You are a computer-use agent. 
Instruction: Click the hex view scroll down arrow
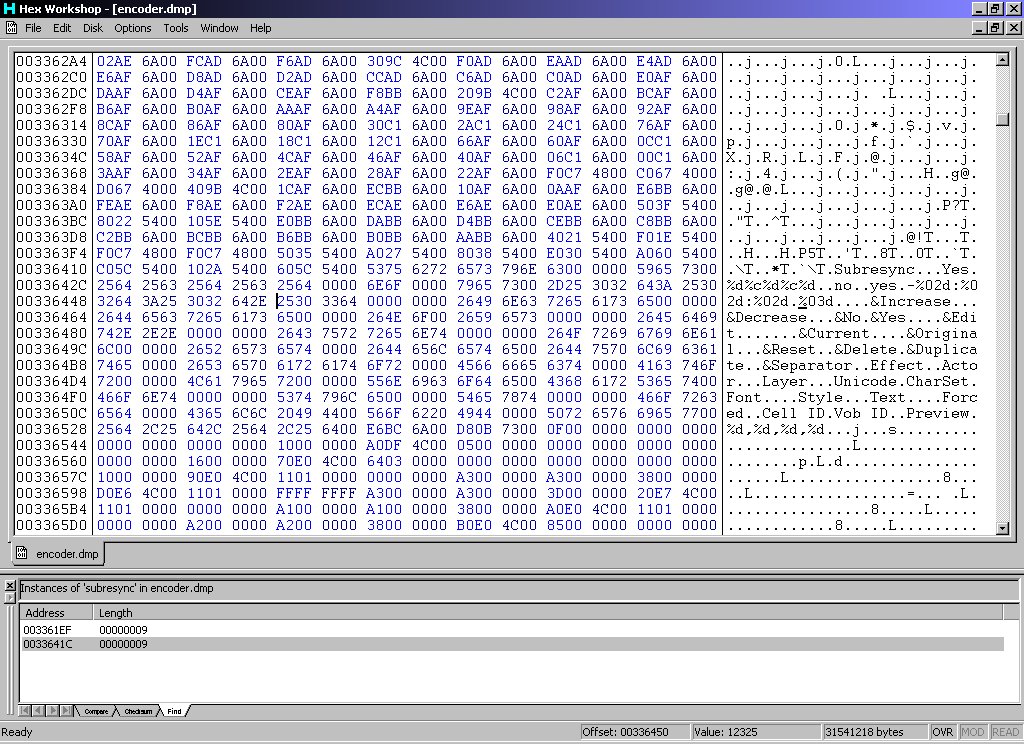click(1002, 528)
